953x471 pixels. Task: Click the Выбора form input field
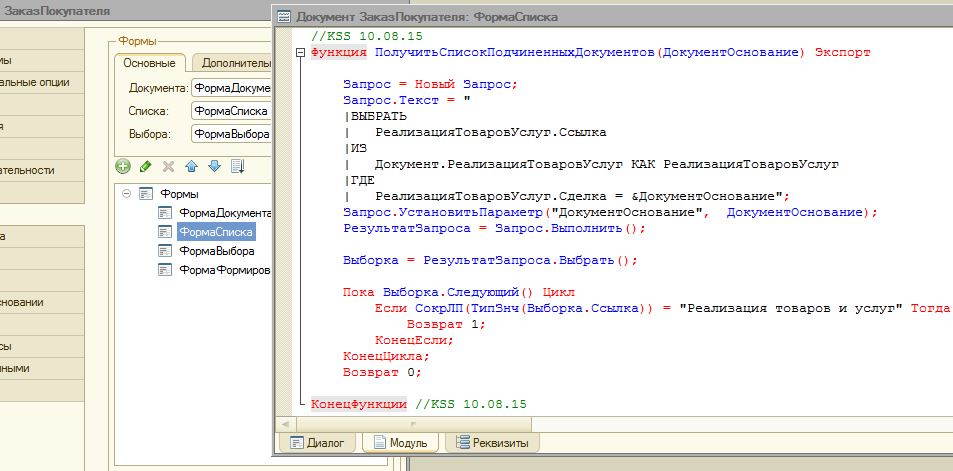coord(231,134)
